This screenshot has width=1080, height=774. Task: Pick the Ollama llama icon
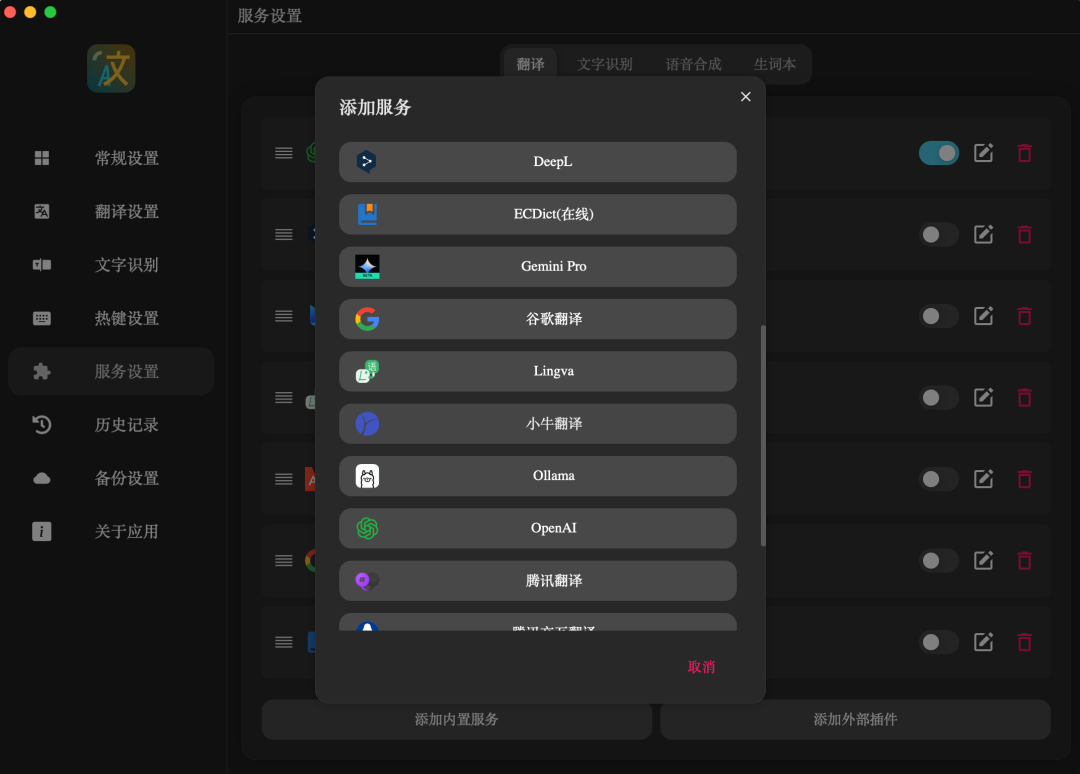367,476
